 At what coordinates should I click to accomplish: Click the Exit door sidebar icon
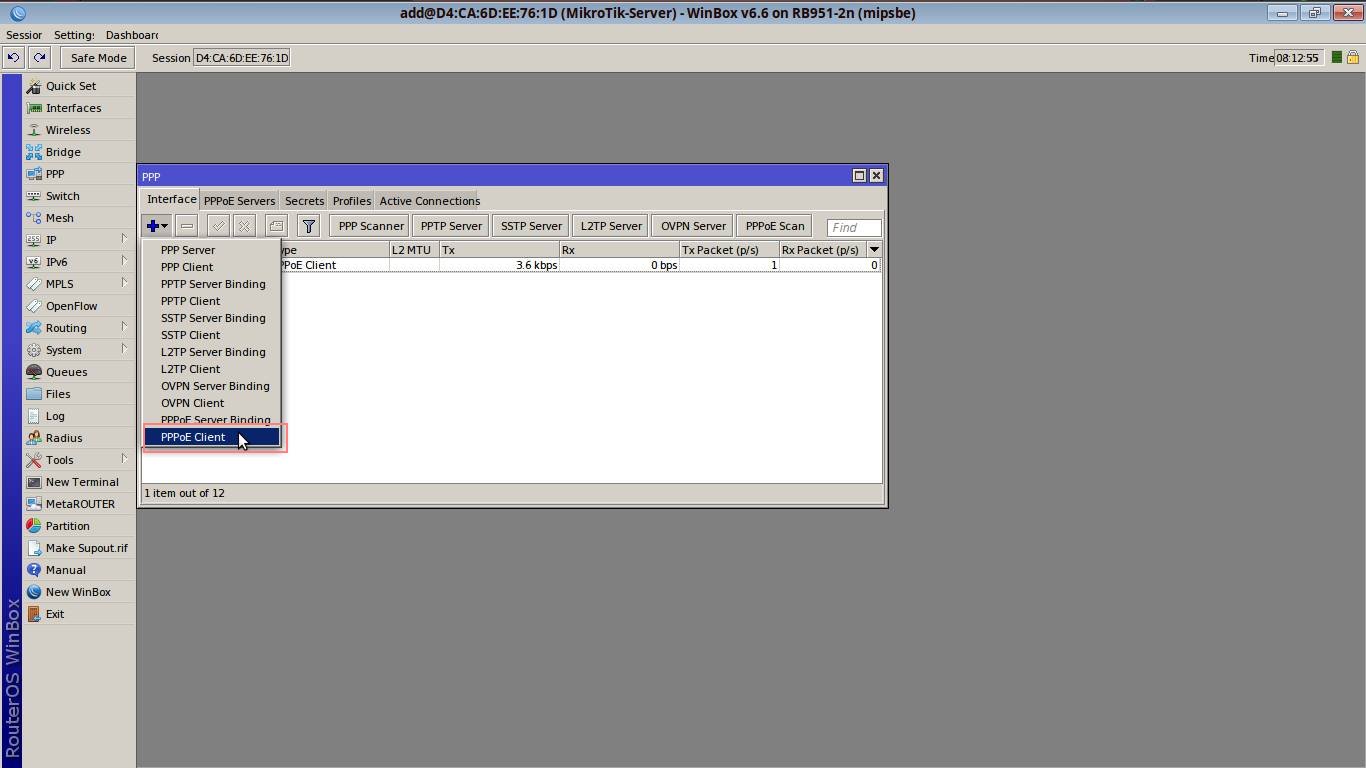pyautogui.click(x=34, y=614)
